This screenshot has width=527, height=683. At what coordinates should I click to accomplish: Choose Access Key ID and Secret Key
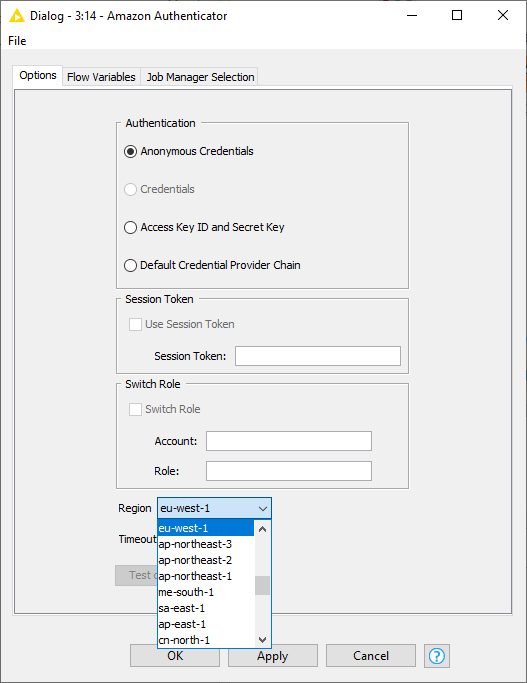click(130, 227)
